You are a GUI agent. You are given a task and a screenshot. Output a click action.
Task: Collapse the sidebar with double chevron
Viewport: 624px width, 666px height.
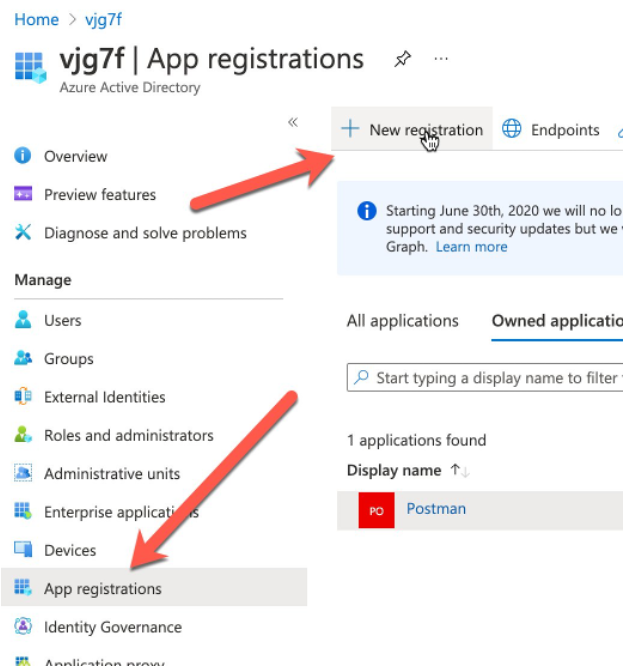pyautogui.click(x=293, y=122)
